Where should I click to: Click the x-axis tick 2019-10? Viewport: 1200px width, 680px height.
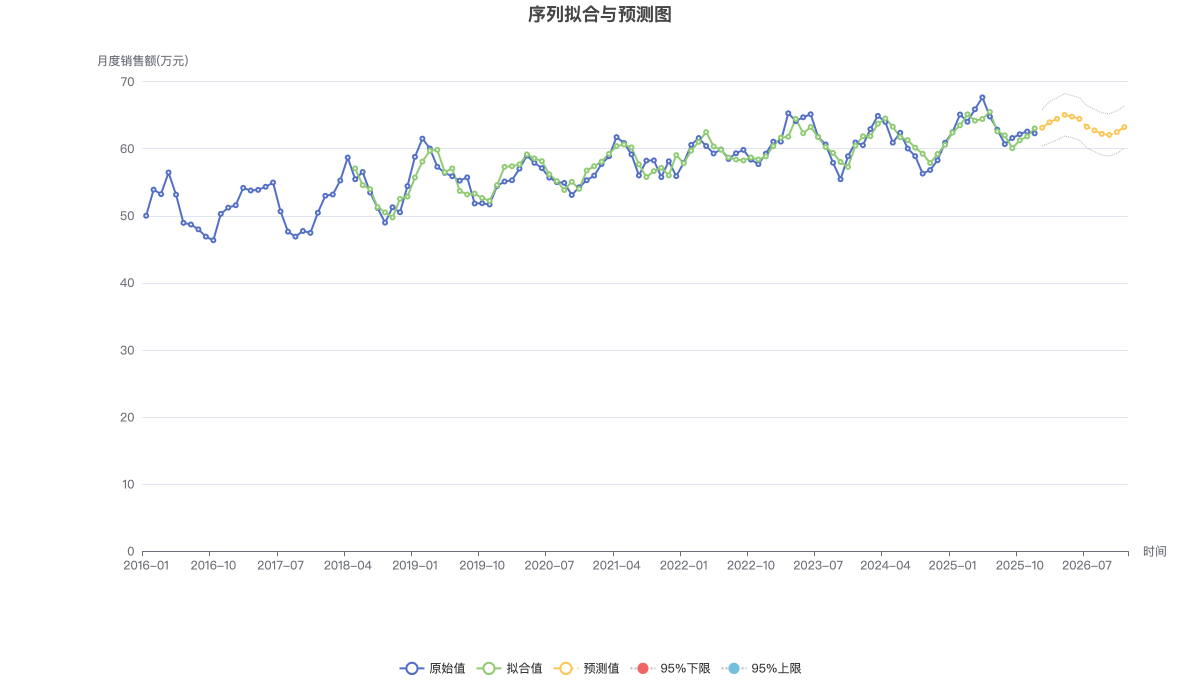482,565
